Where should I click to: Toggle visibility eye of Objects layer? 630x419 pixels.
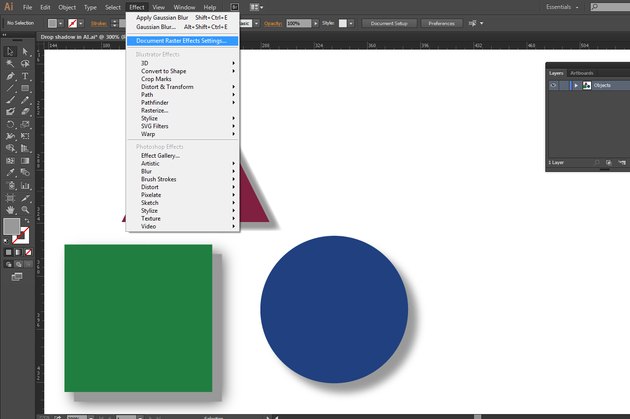click(x=553, y=85)
